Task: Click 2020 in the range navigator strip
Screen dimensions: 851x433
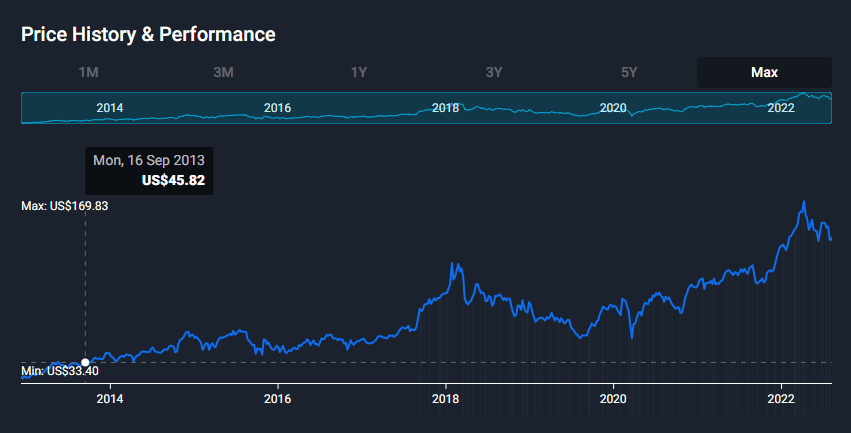Action: click(x=612, y=108)
